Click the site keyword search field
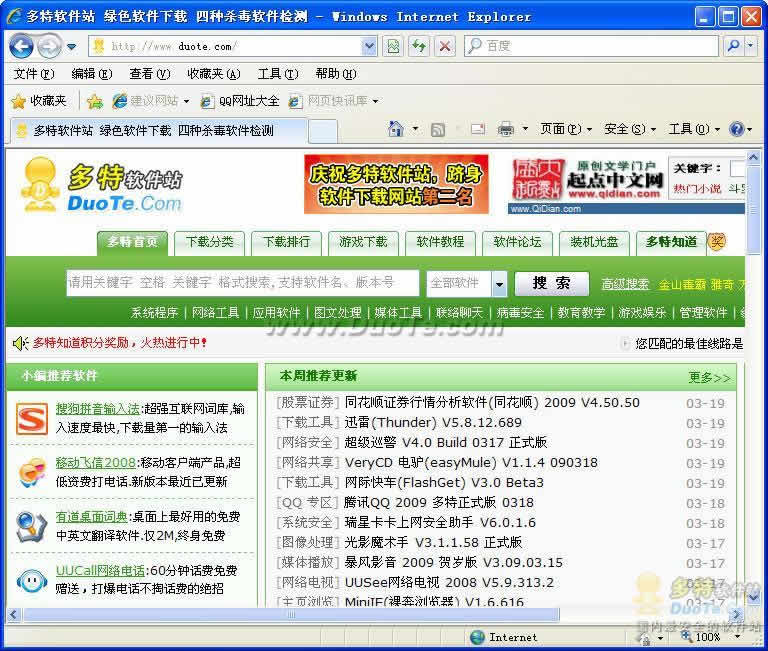Viewport: 768px width, 651px height. point(243,283)
